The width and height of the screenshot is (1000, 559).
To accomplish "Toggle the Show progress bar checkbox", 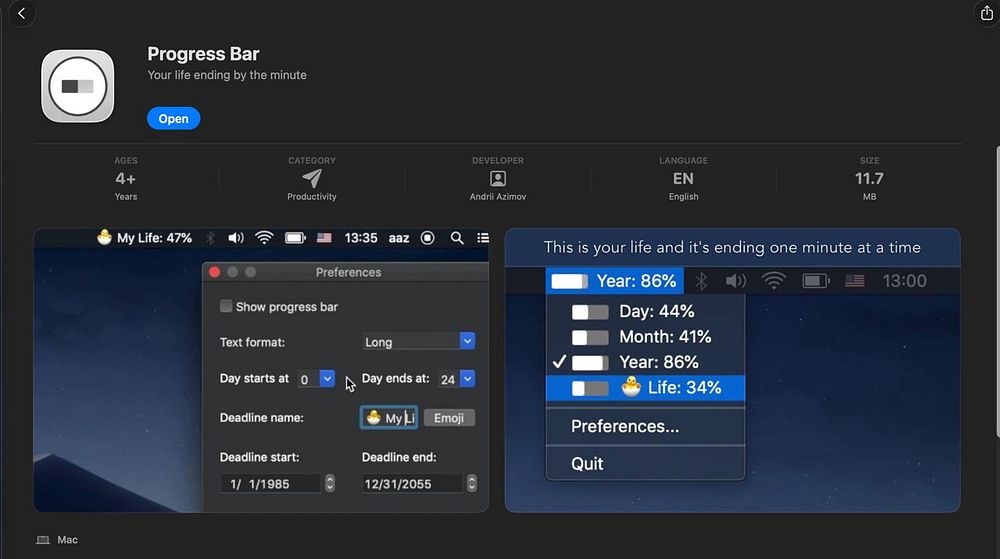I will 226,306.
